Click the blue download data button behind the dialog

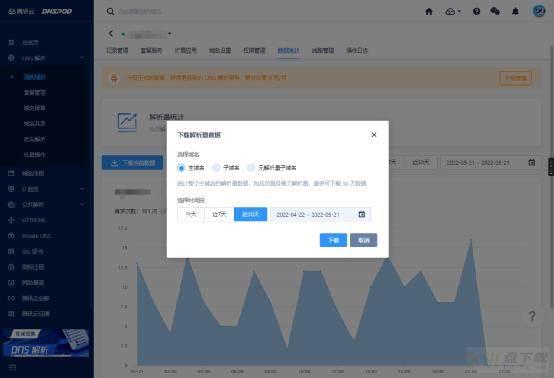132,163
